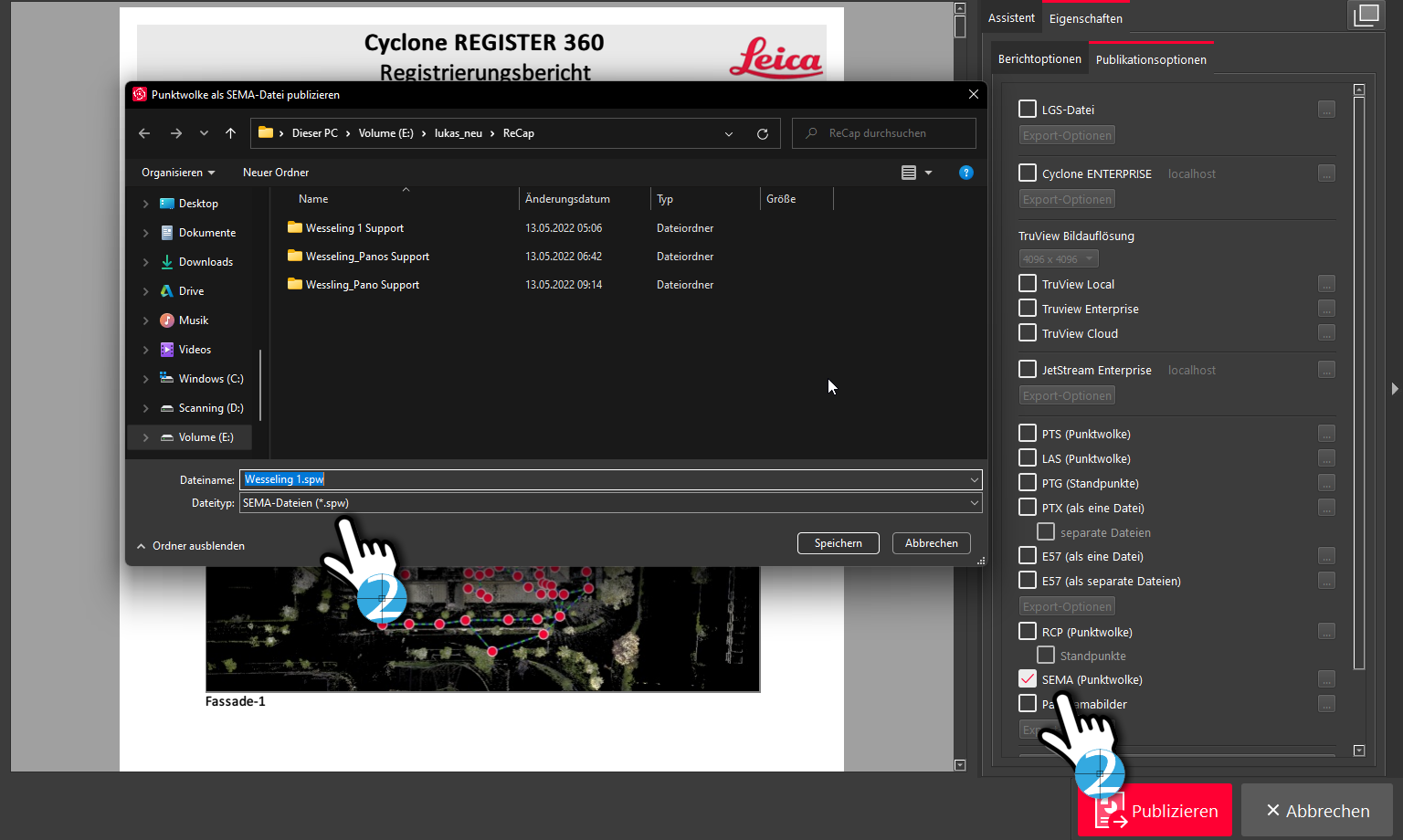Check the E57 (als eine Datei) option

(1028, 555)
